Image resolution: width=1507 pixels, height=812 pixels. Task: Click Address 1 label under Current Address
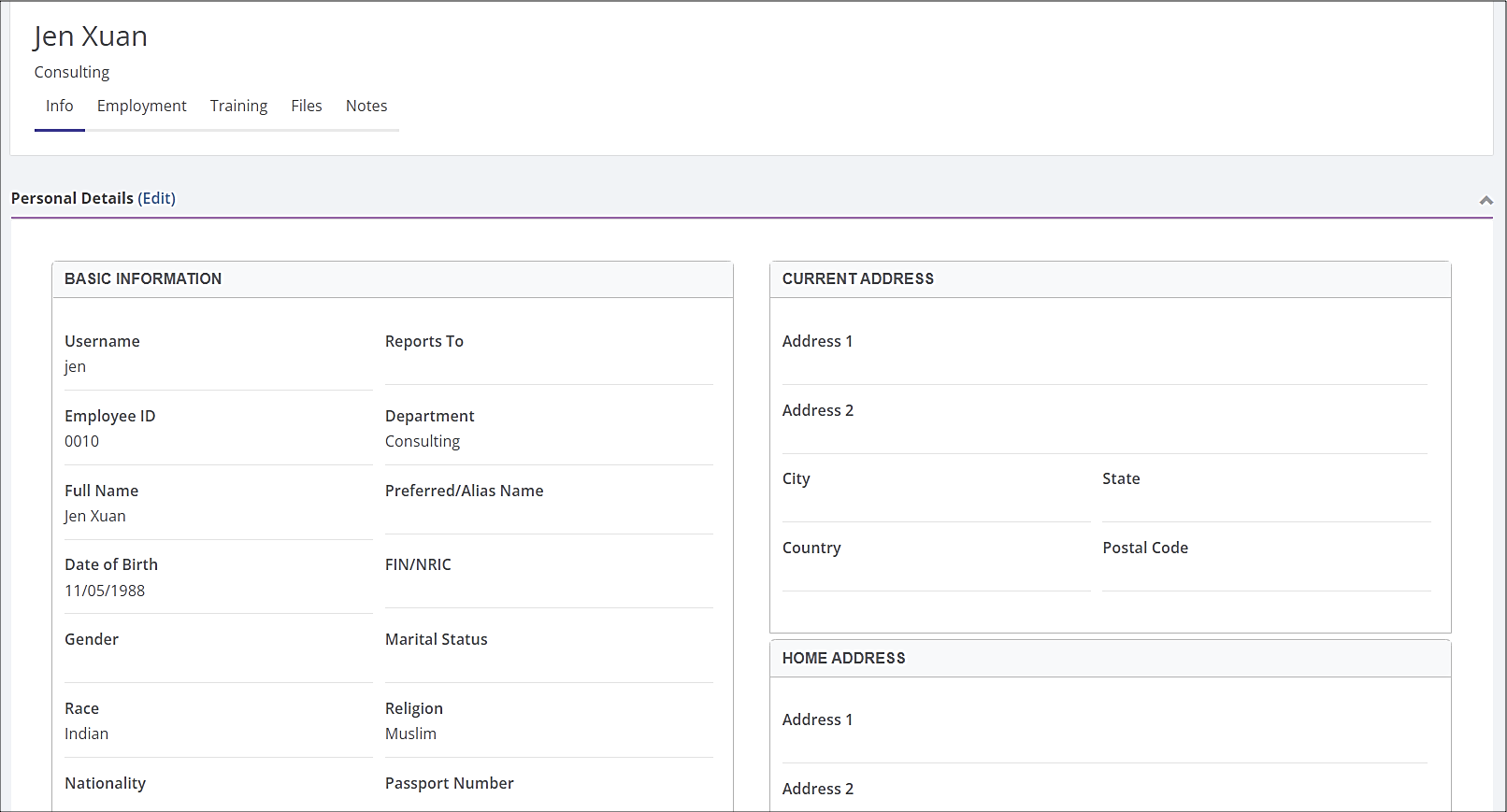point(818,341)
